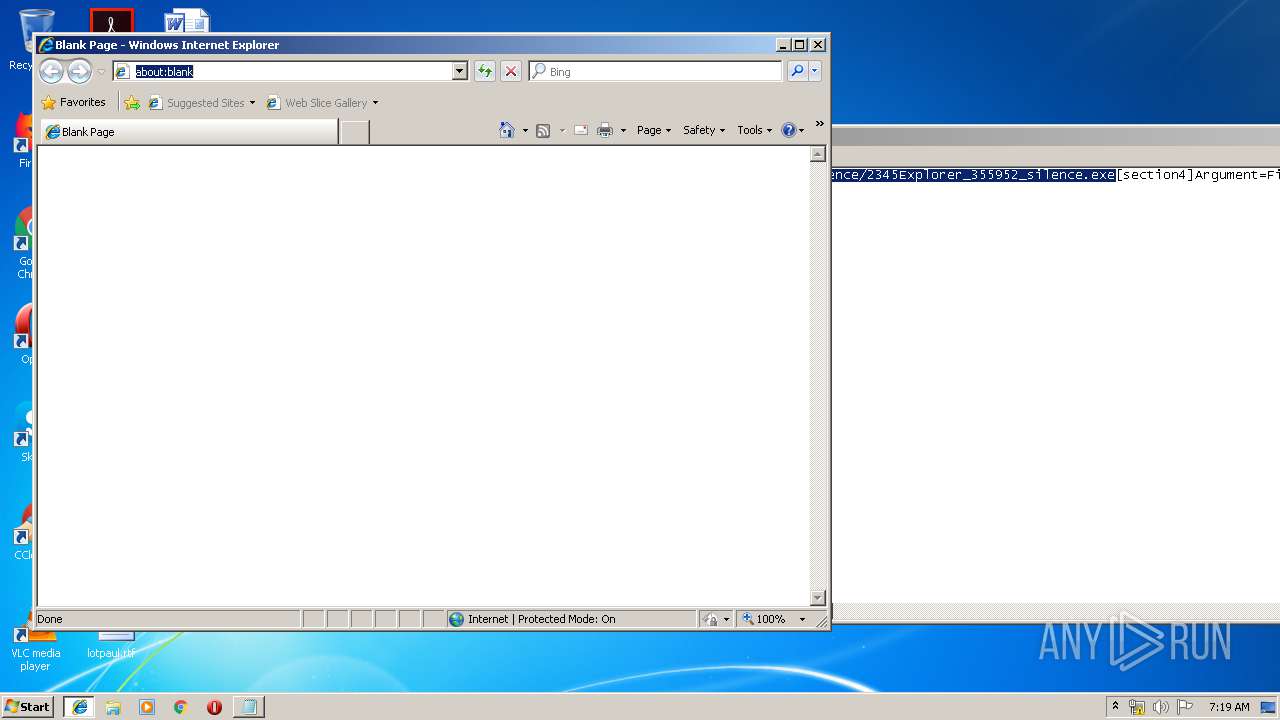Click the volume speaker tray icon
1280x720 pixels.
pyautogui.click(x=1161, y=707)
